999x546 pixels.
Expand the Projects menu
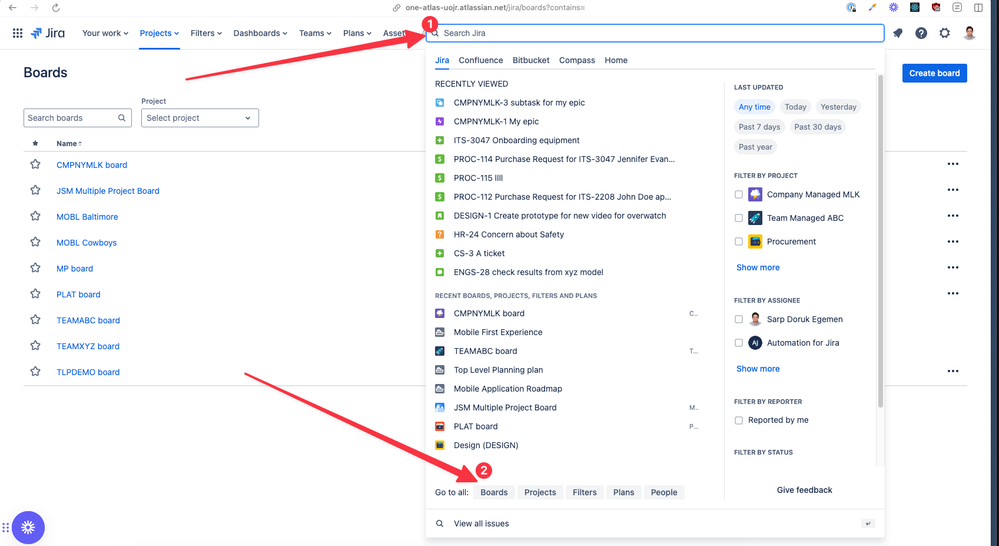point(159,33)
